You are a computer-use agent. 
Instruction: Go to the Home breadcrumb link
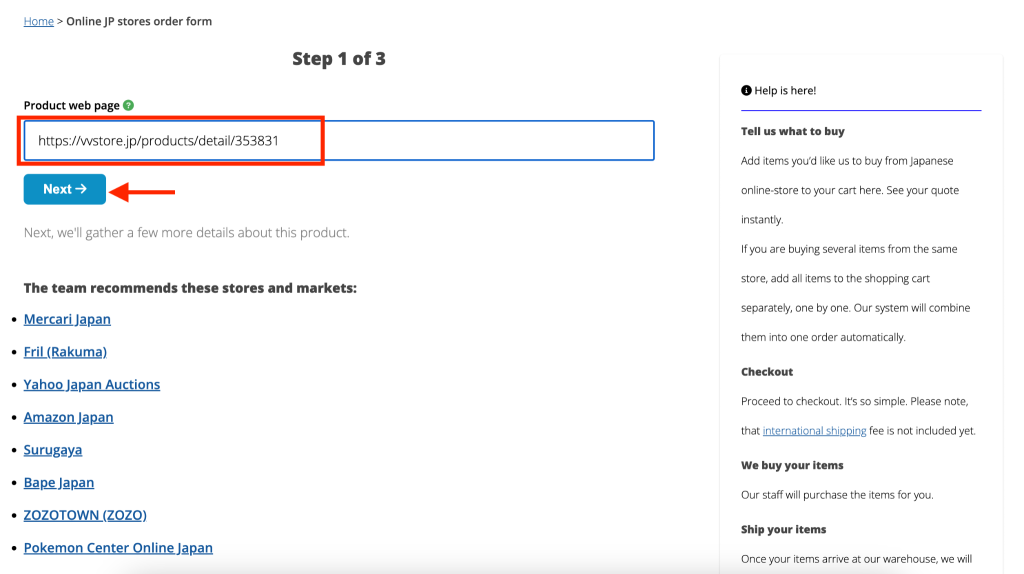[x=39, y=21]
